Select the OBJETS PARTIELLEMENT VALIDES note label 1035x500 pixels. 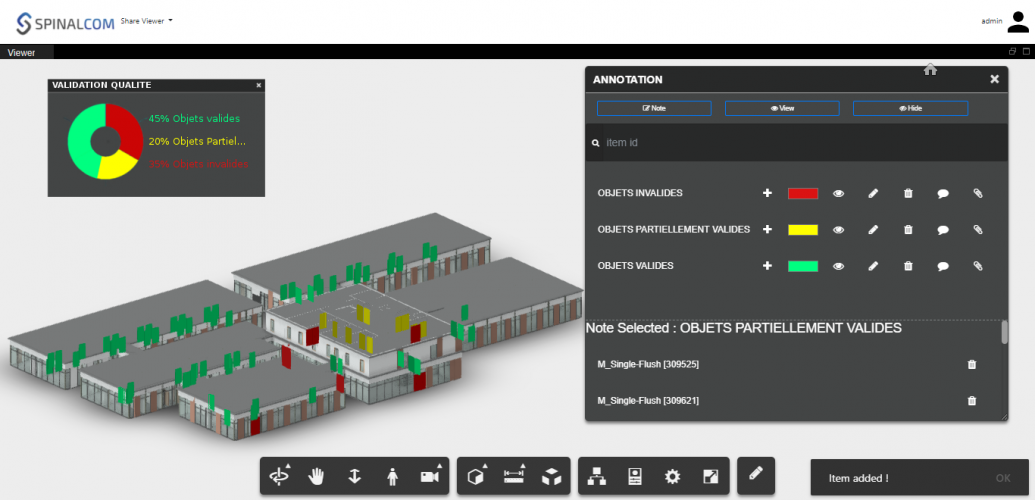[x=673, y=229]
